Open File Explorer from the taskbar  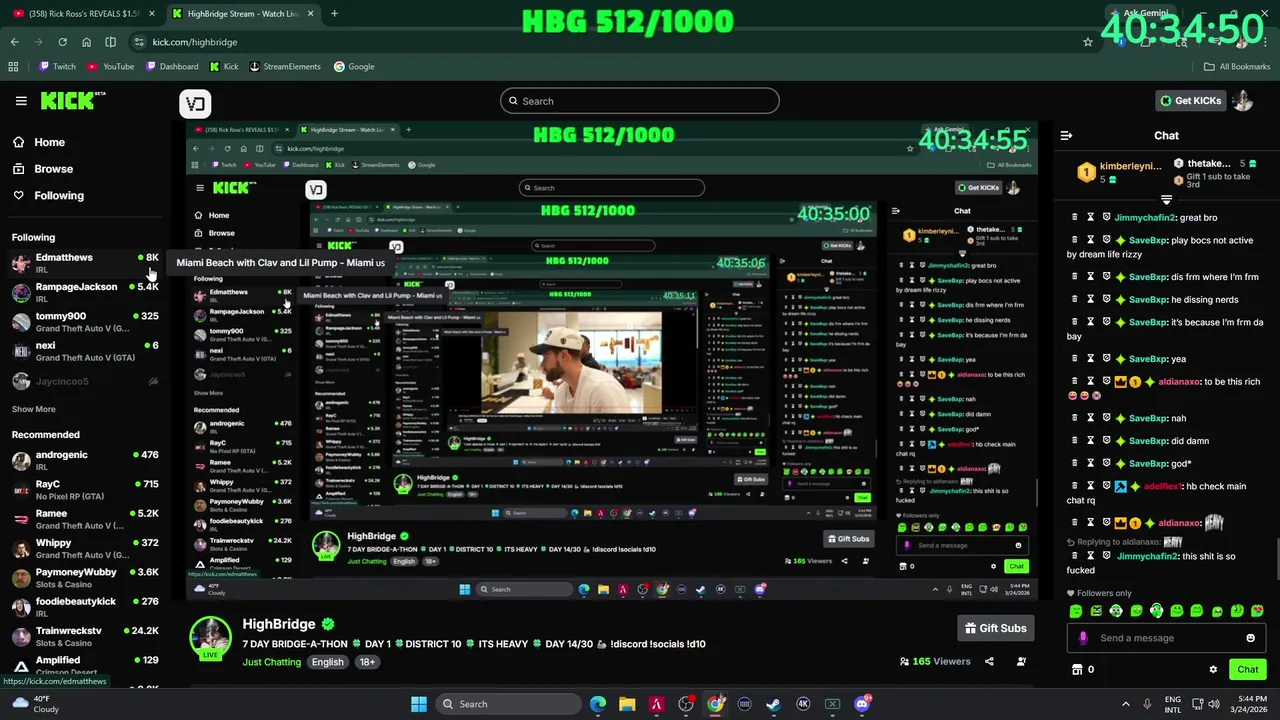627,704
